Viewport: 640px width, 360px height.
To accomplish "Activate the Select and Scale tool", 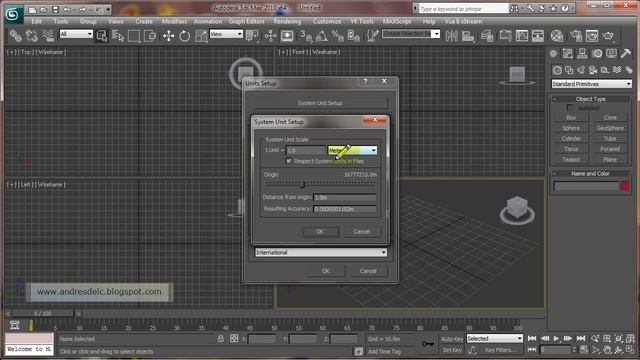I will (200, 36).
